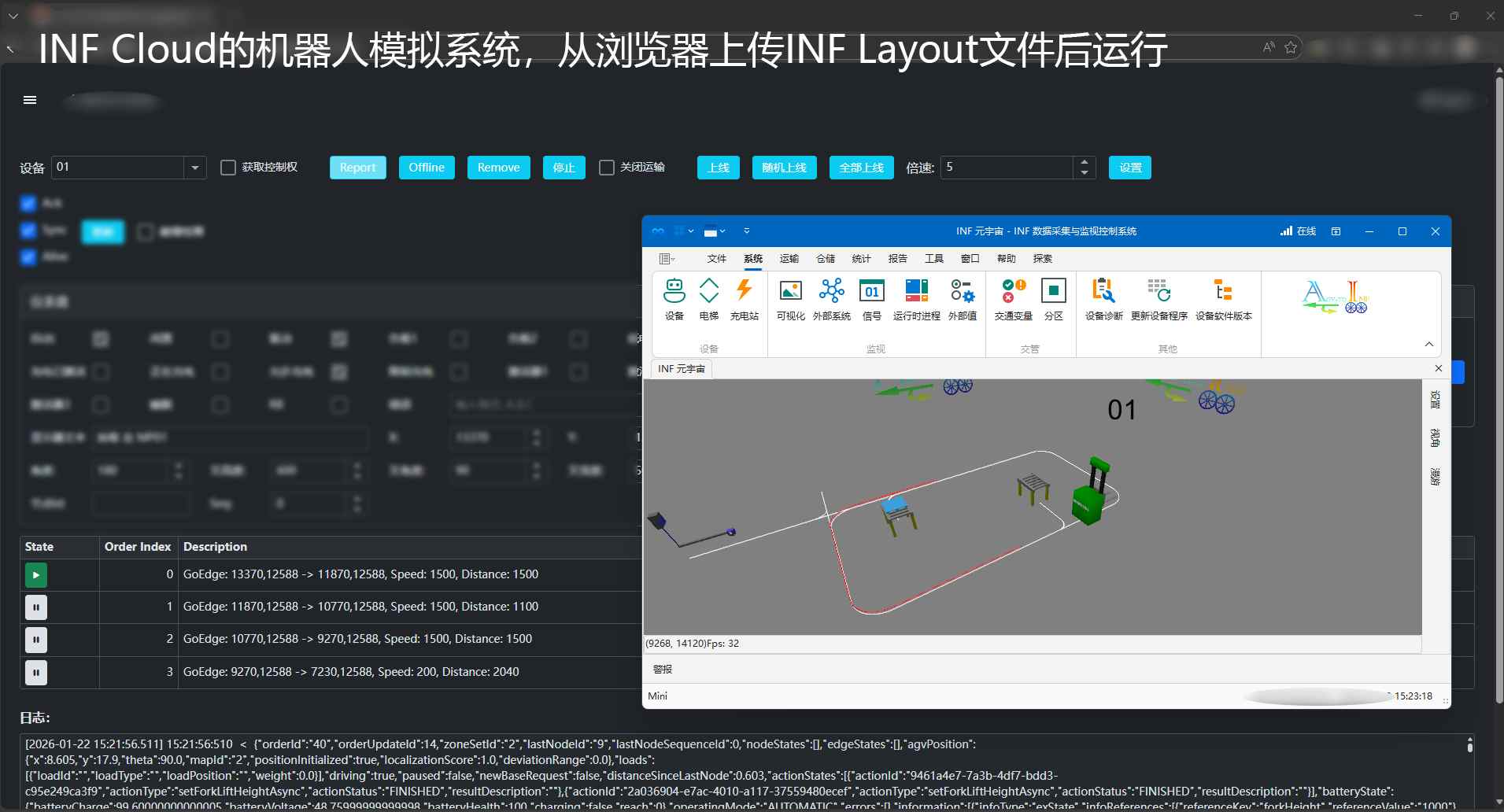Open the 运输 menu tab
The height and width of the screenshot is (812, 1504).
click(789, 259)
